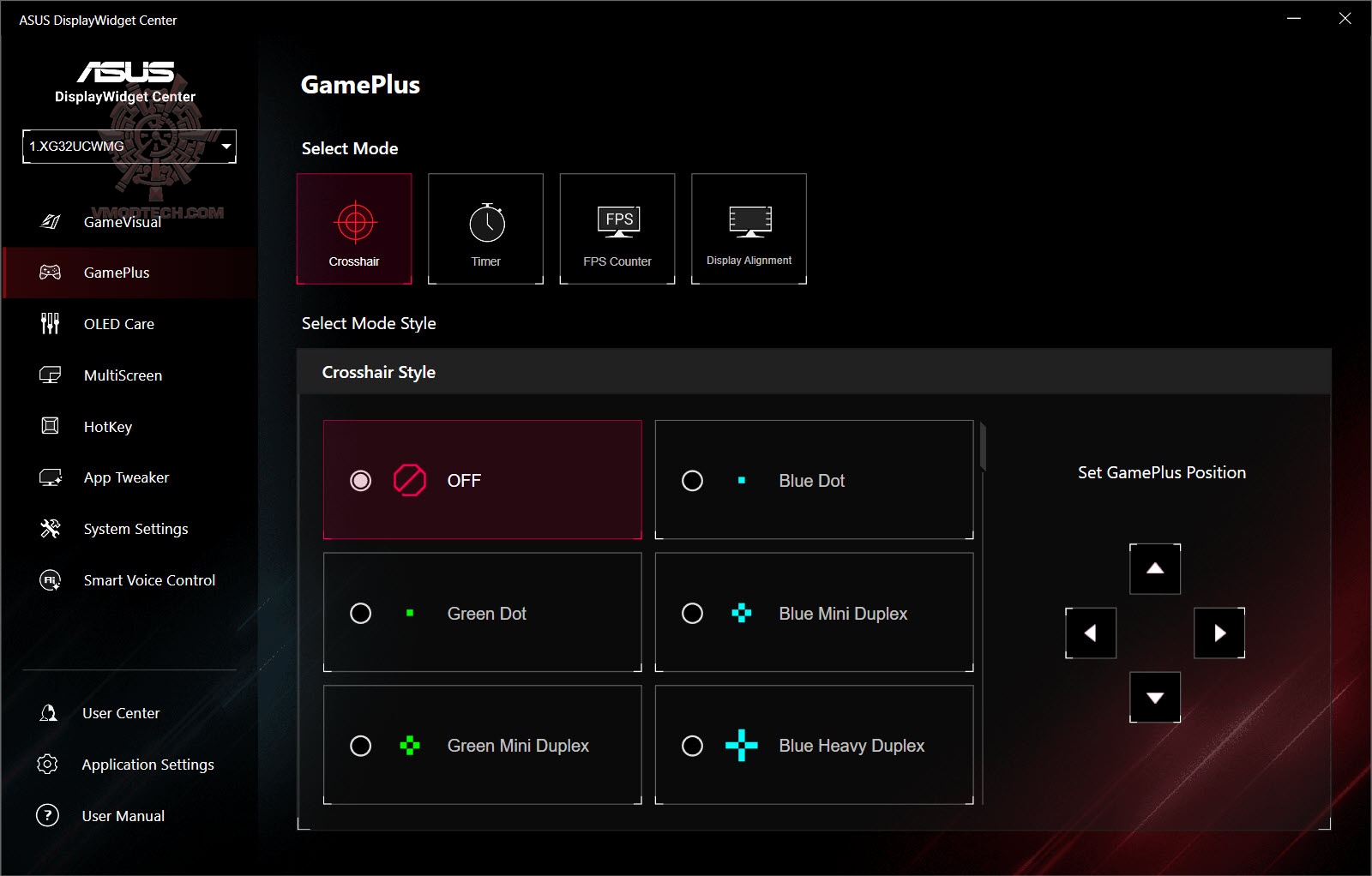Click the OLED Care sliders icon
Image resolution: width=1372 pixels, height=876 pixels.
51,324
